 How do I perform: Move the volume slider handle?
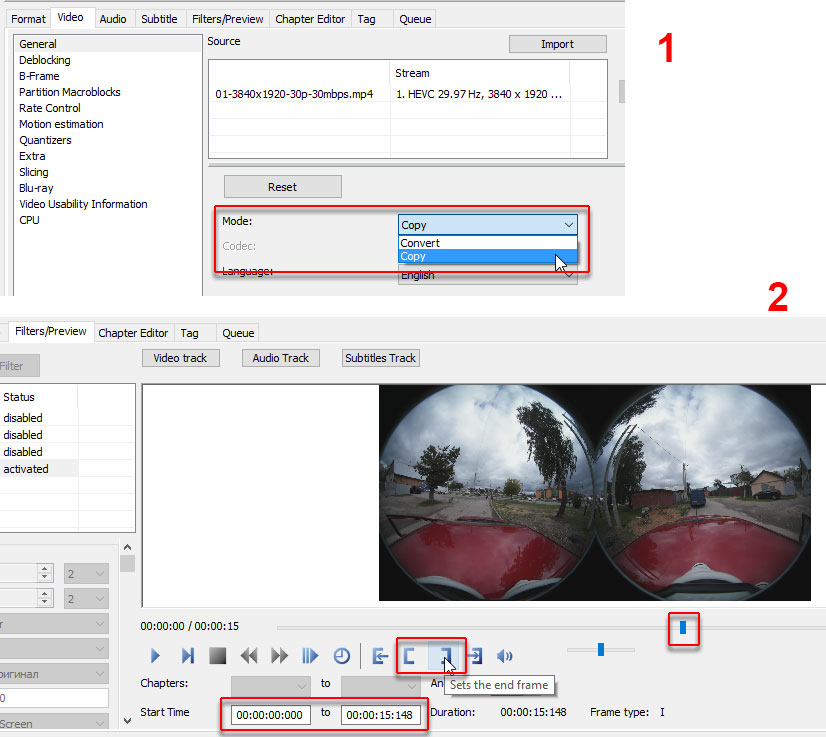601,650
